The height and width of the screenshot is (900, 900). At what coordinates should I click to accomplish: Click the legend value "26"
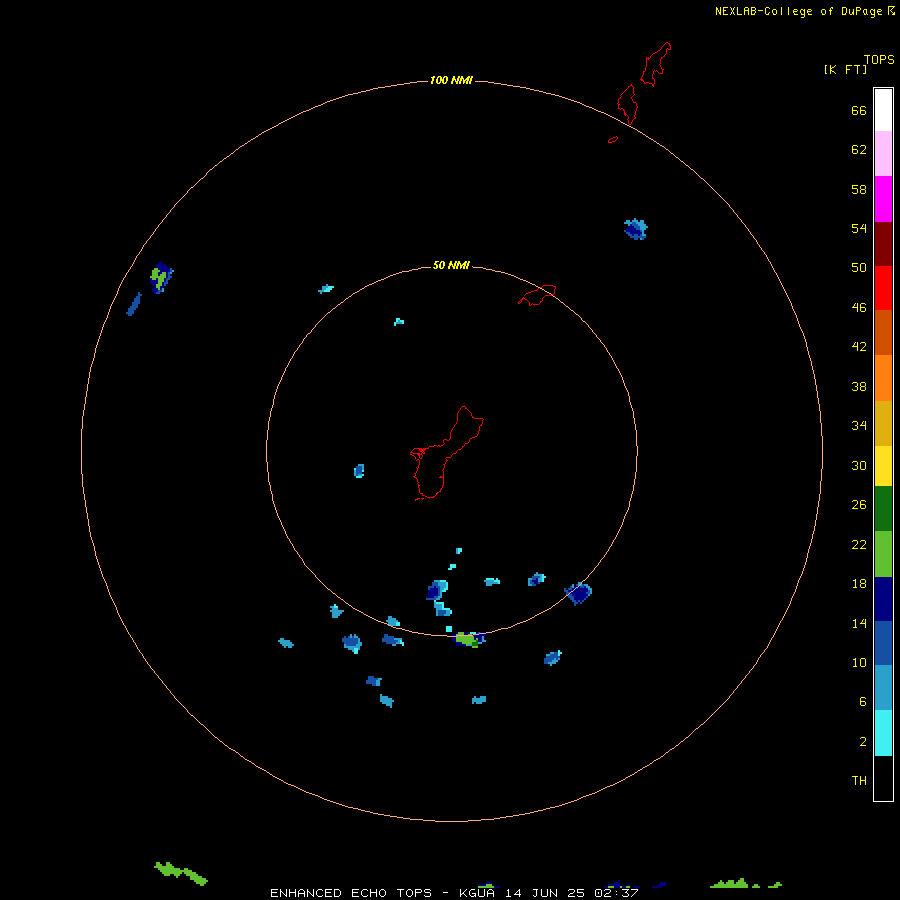[x=859, y=505]
